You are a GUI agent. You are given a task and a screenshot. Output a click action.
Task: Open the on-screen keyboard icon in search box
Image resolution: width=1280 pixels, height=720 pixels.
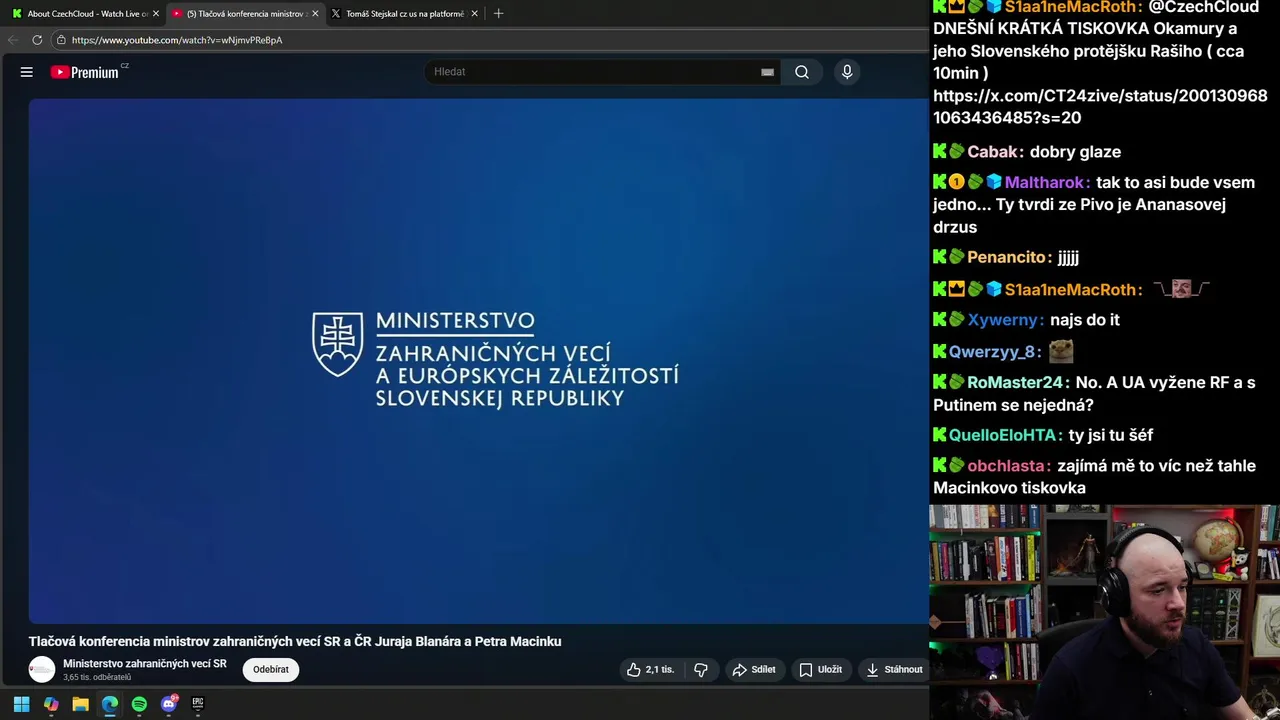pyautogui.click(x=767, y=72)
